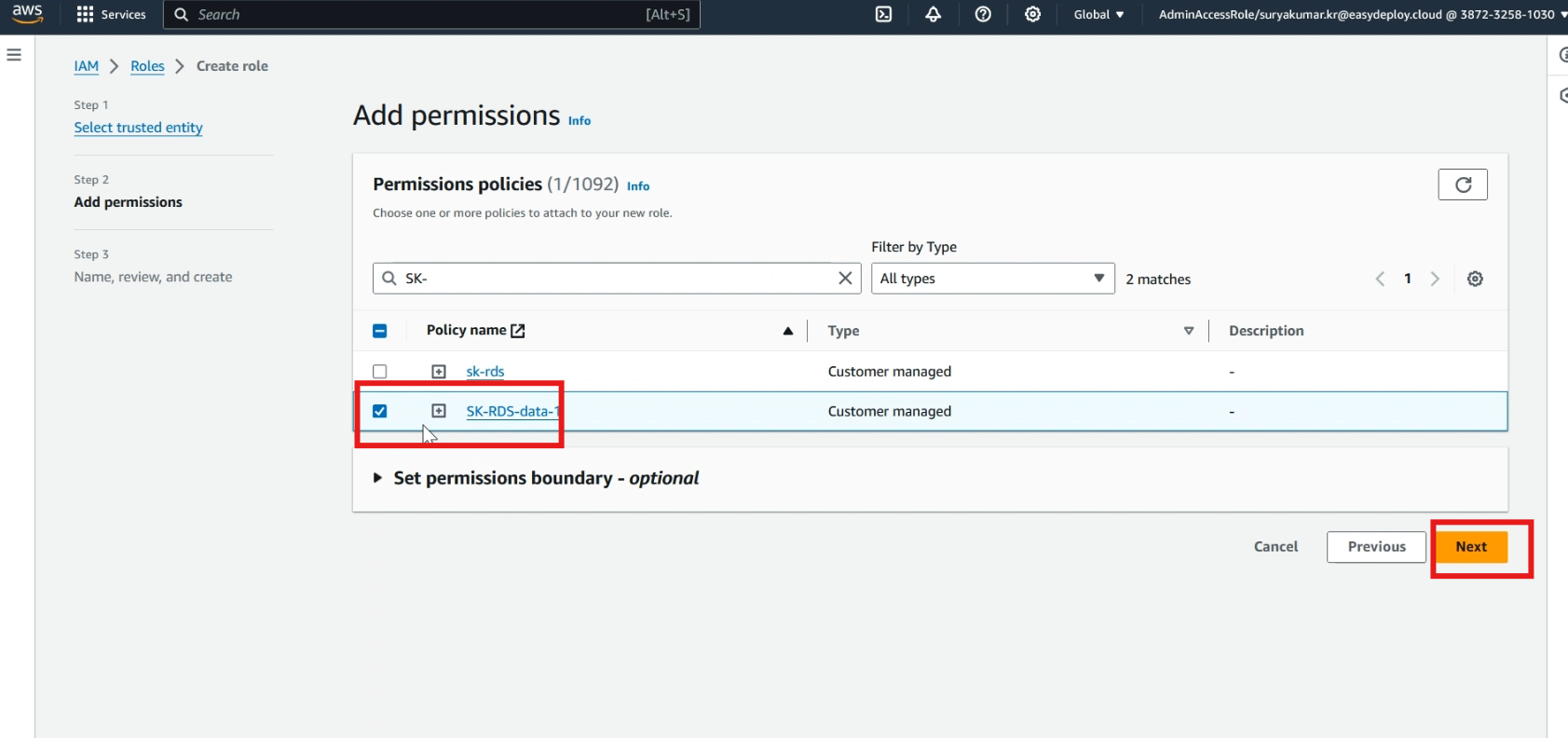Open the AWS home logo
Screen dimensions: 1568x738
pos(27,14)
